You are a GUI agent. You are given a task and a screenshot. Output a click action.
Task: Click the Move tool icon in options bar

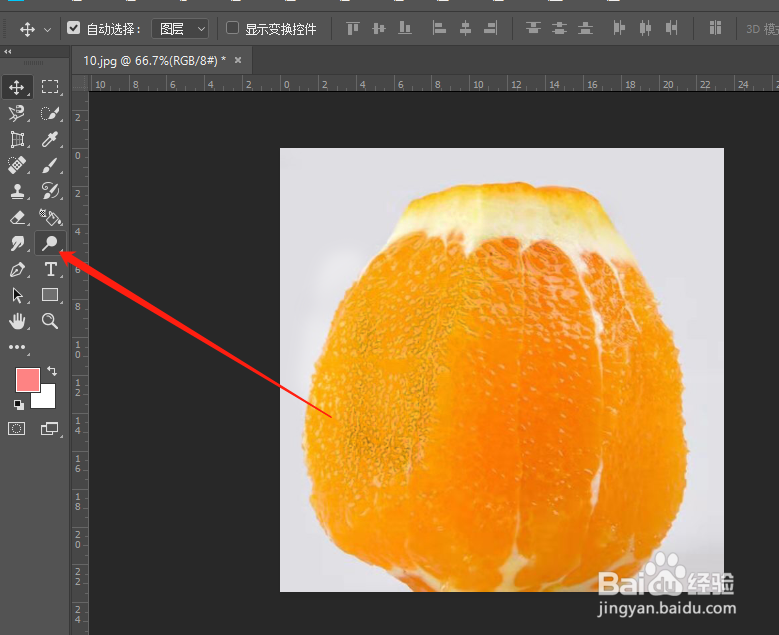pos(27,29)
